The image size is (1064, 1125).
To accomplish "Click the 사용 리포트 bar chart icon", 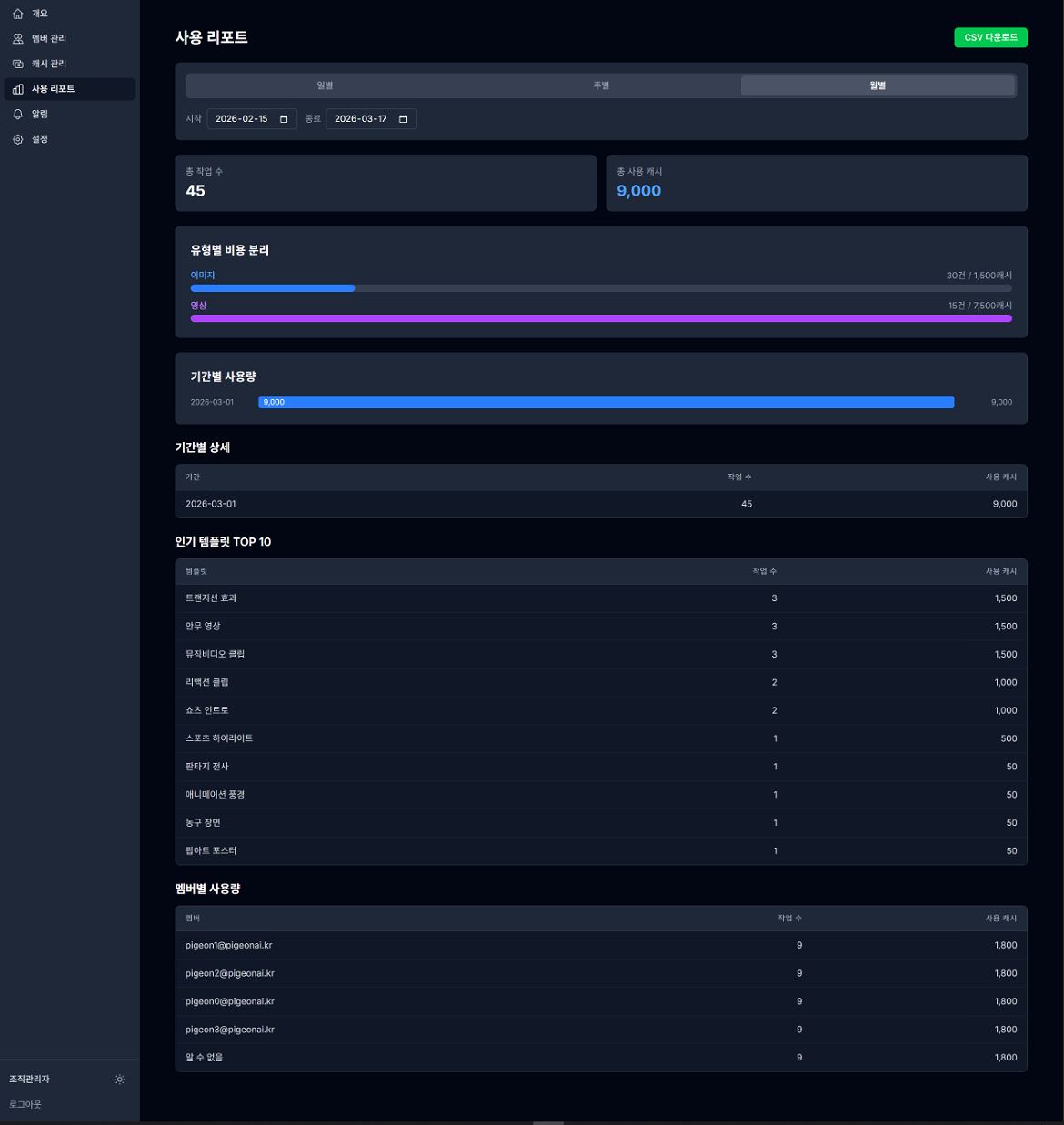I will (x=17, y=89).
